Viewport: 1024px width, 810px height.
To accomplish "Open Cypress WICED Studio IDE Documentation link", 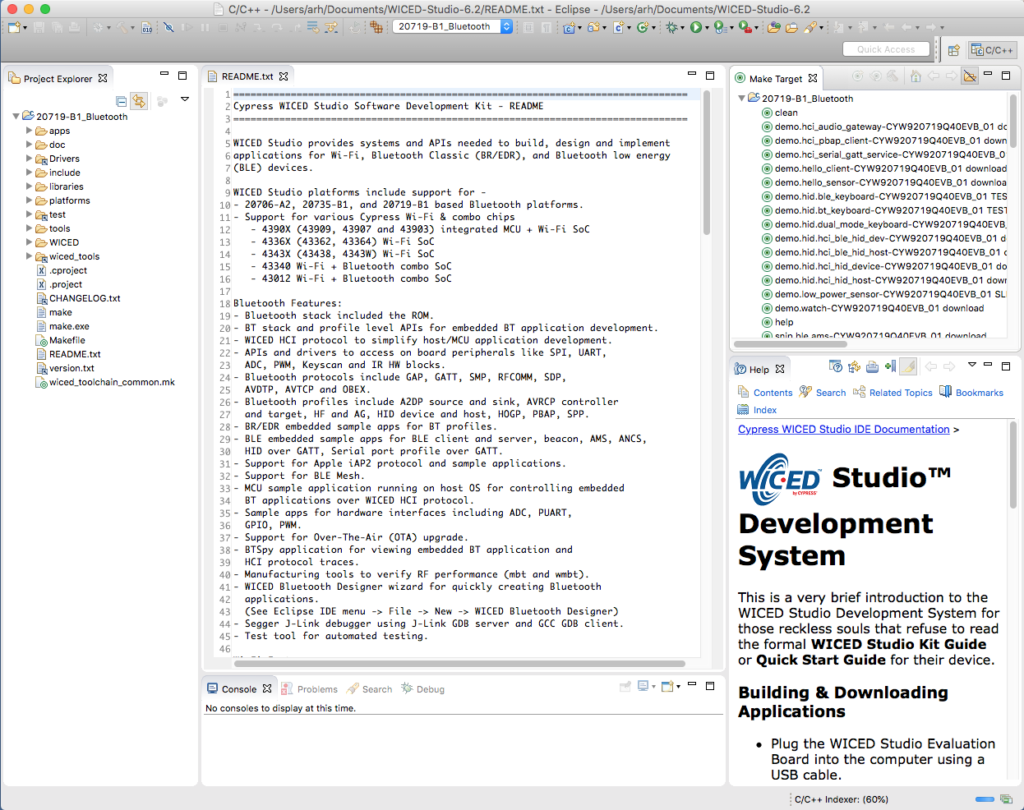I will click(844, 429).
